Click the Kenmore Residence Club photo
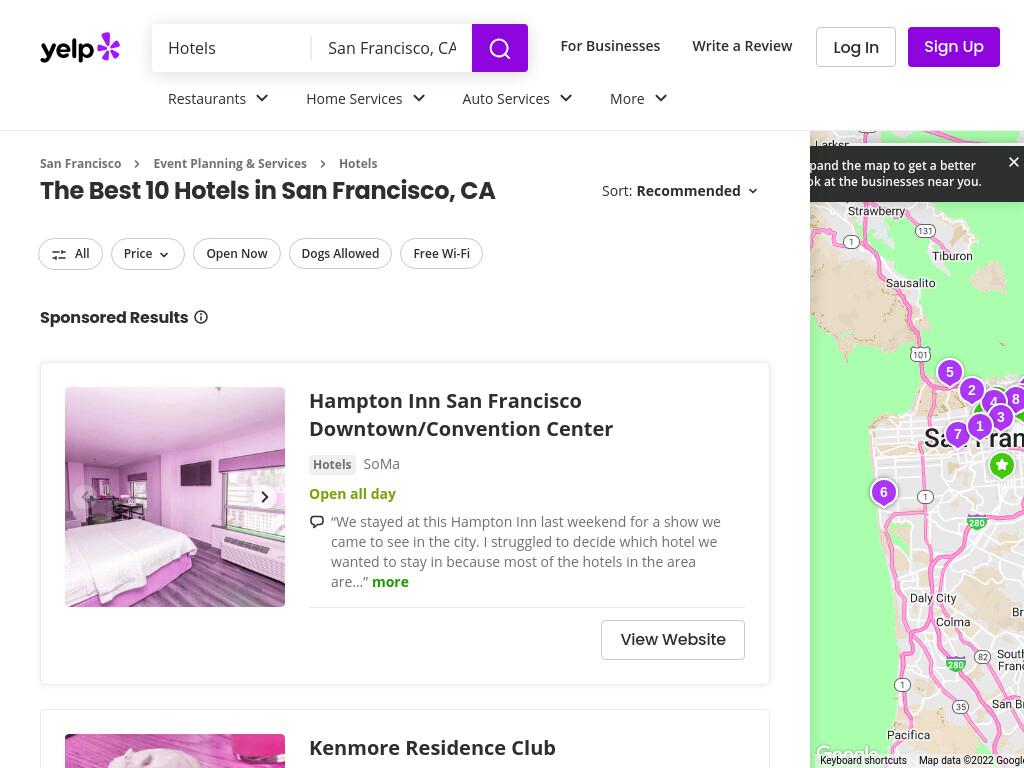Image resolution: width=1024 pixels, height=768 pixels. point(175,751)
